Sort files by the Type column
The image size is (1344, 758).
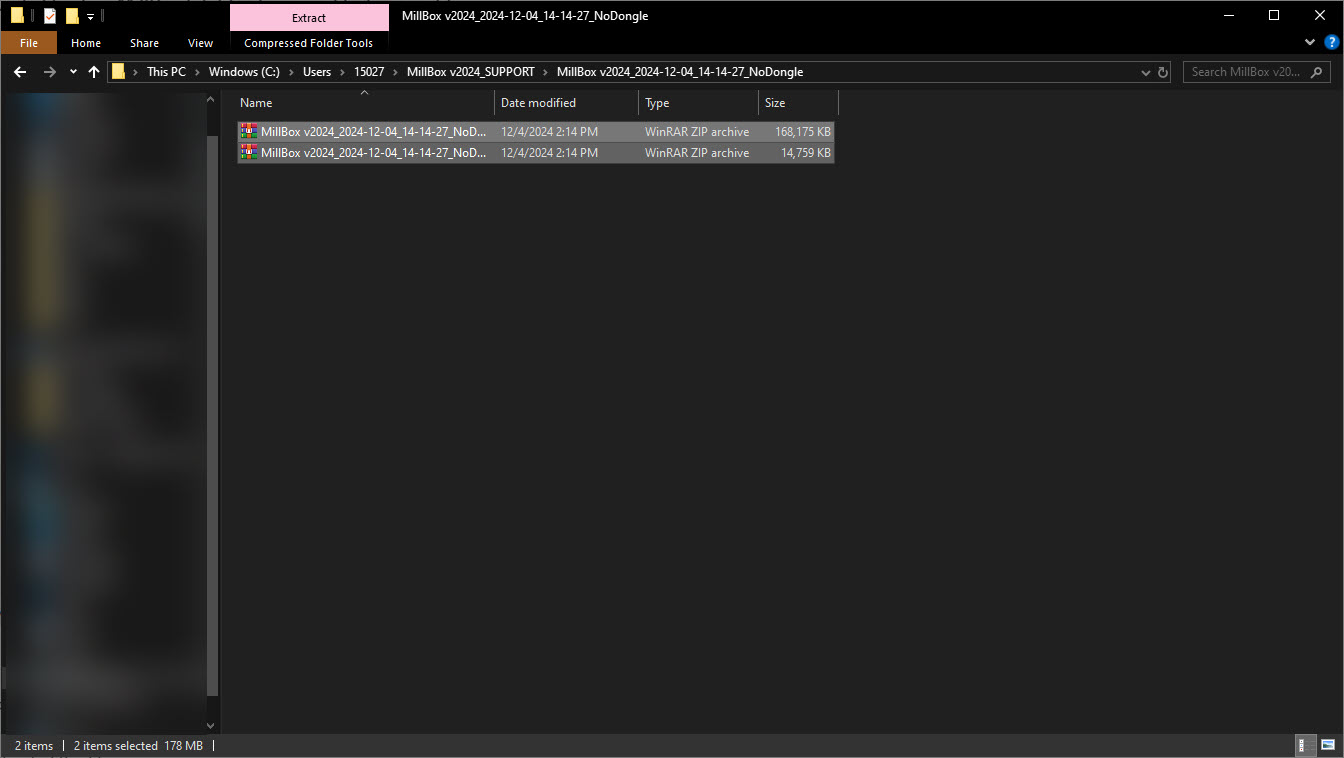(x=699, y=103)
